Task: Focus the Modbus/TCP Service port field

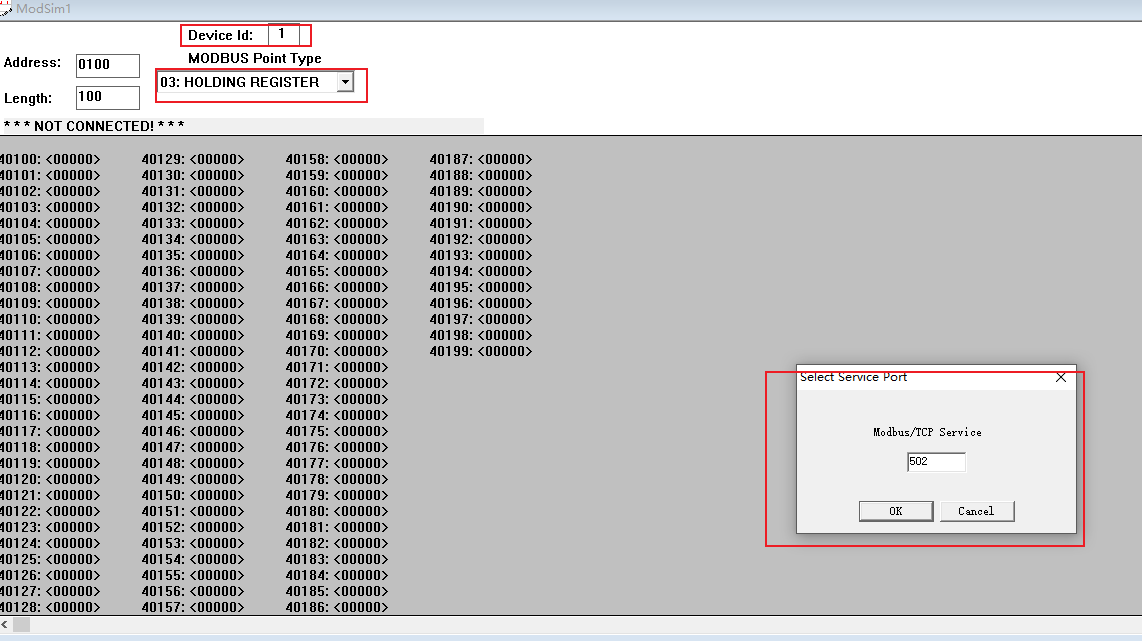Action: pyautogui.click(x=936, y=462)
